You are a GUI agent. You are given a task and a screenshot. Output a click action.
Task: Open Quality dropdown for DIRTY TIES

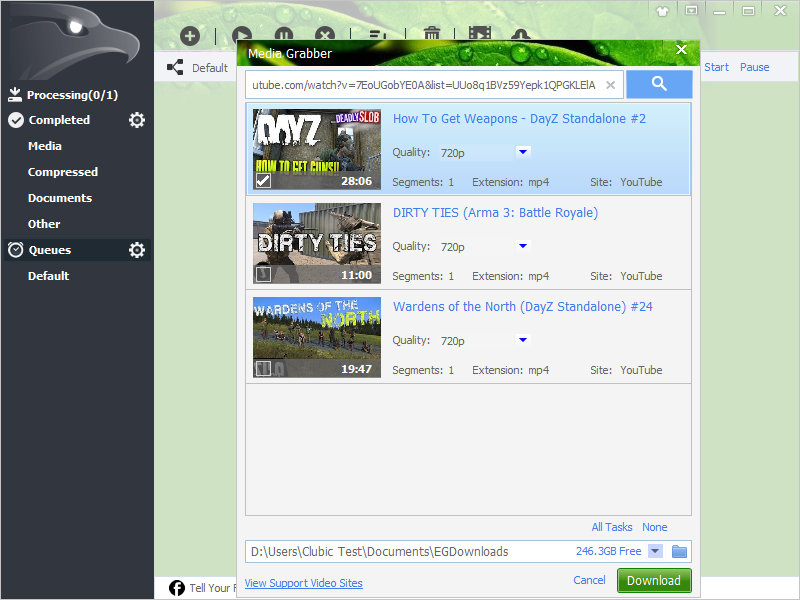pyautogui.click(x=522, y=246)
